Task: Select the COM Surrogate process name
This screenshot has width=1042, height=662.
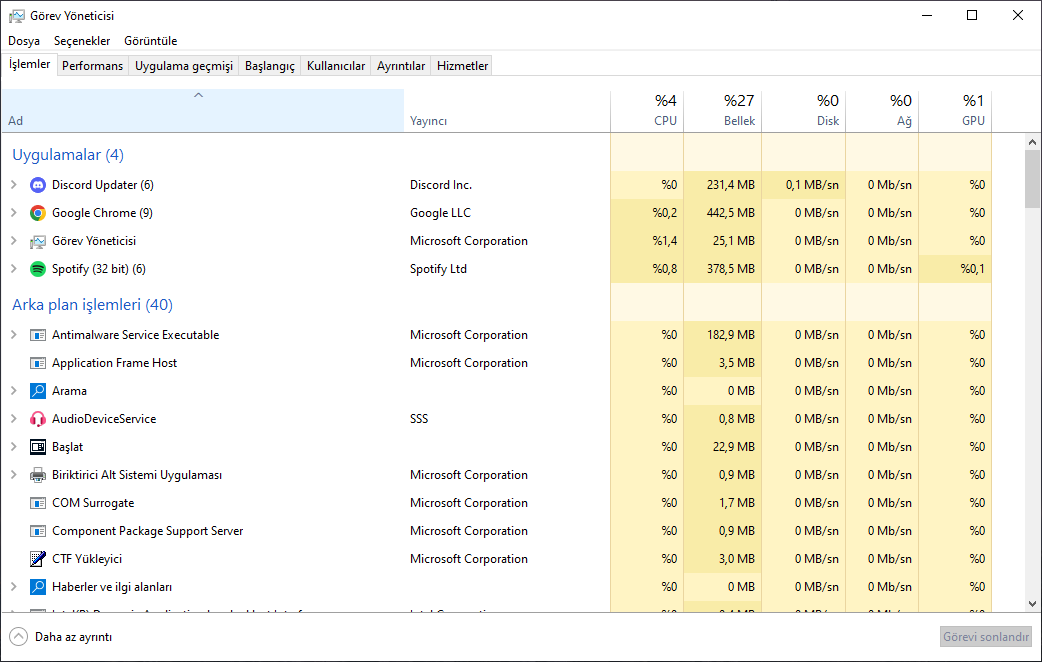Action: pyautogui.click(x=93, y=503)
